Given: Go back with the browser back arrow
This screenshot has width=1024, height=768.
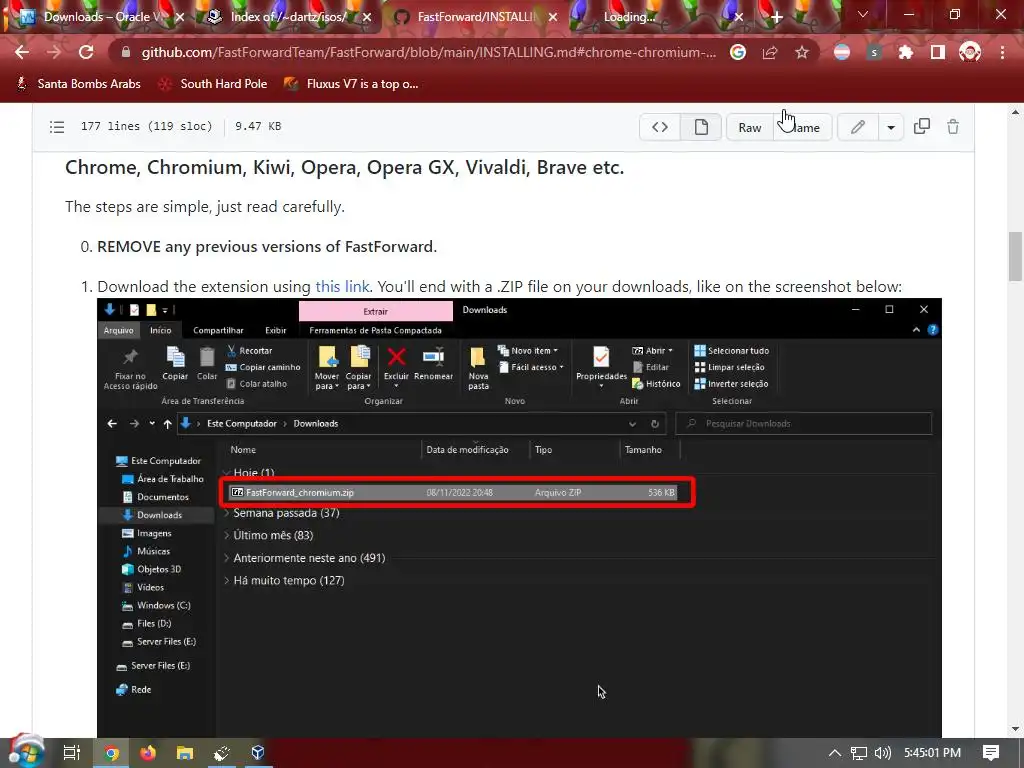Looking at the screenshot, I should [x=22, y=52].
